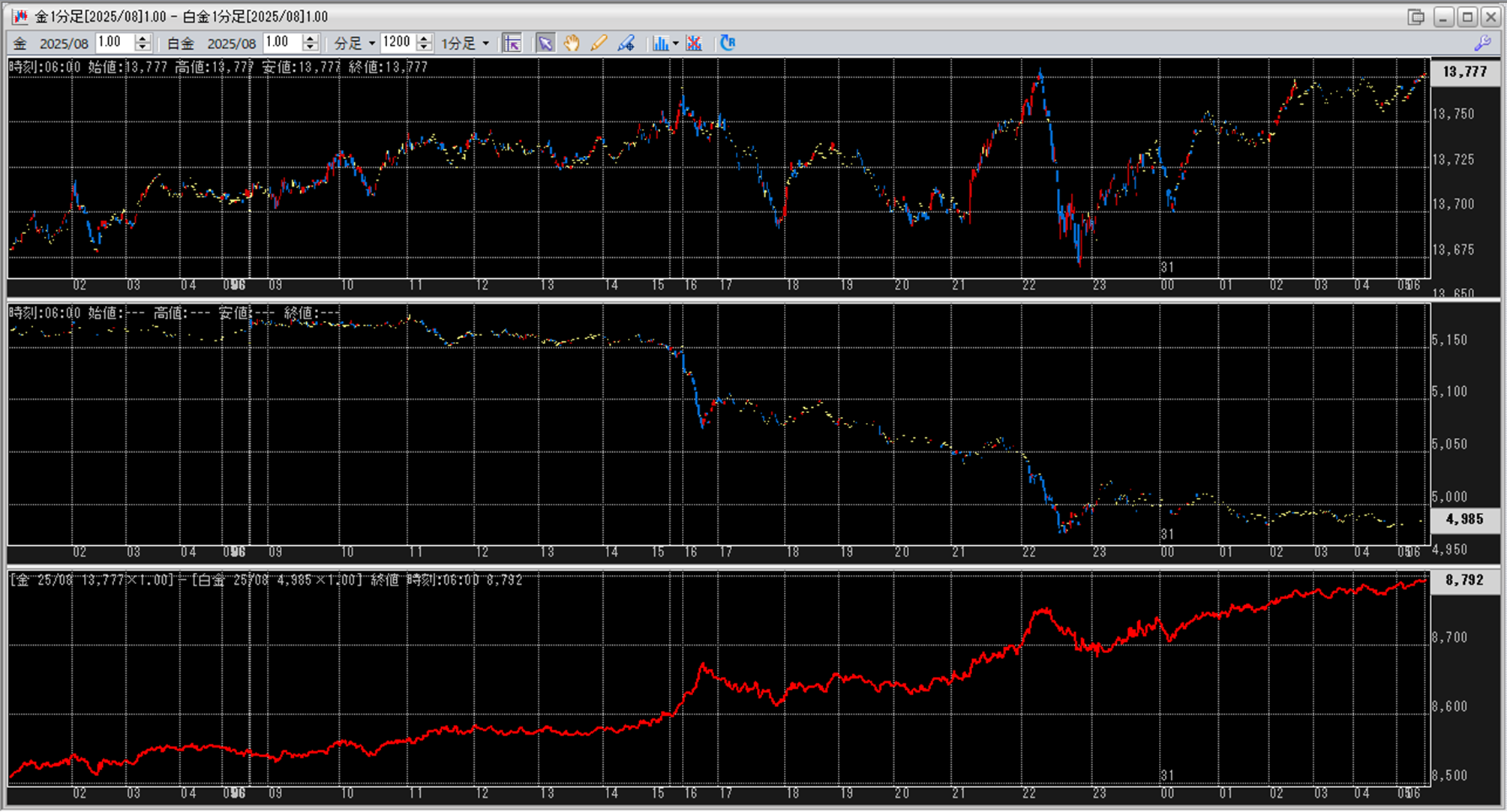
Task: Decrease the 白金 multiplier spinner value
Action: [311, 48]
